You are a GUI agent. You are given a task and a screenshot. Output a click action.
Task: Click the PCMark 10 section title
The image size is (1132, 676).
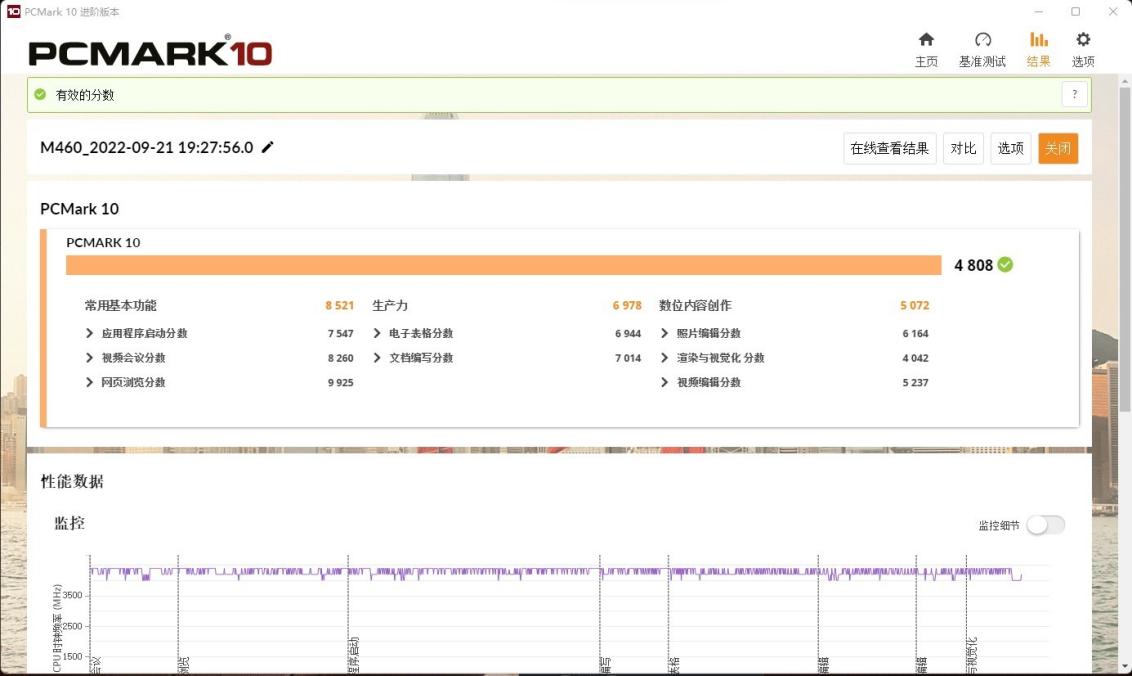(x=79, y=209)
